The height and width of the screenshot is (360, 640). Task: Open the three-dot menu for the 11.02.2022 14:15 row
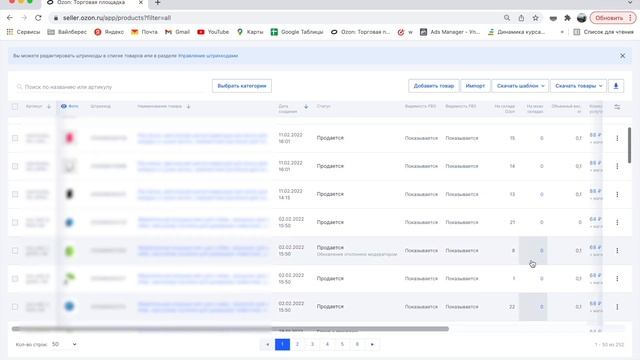[617, 194]
